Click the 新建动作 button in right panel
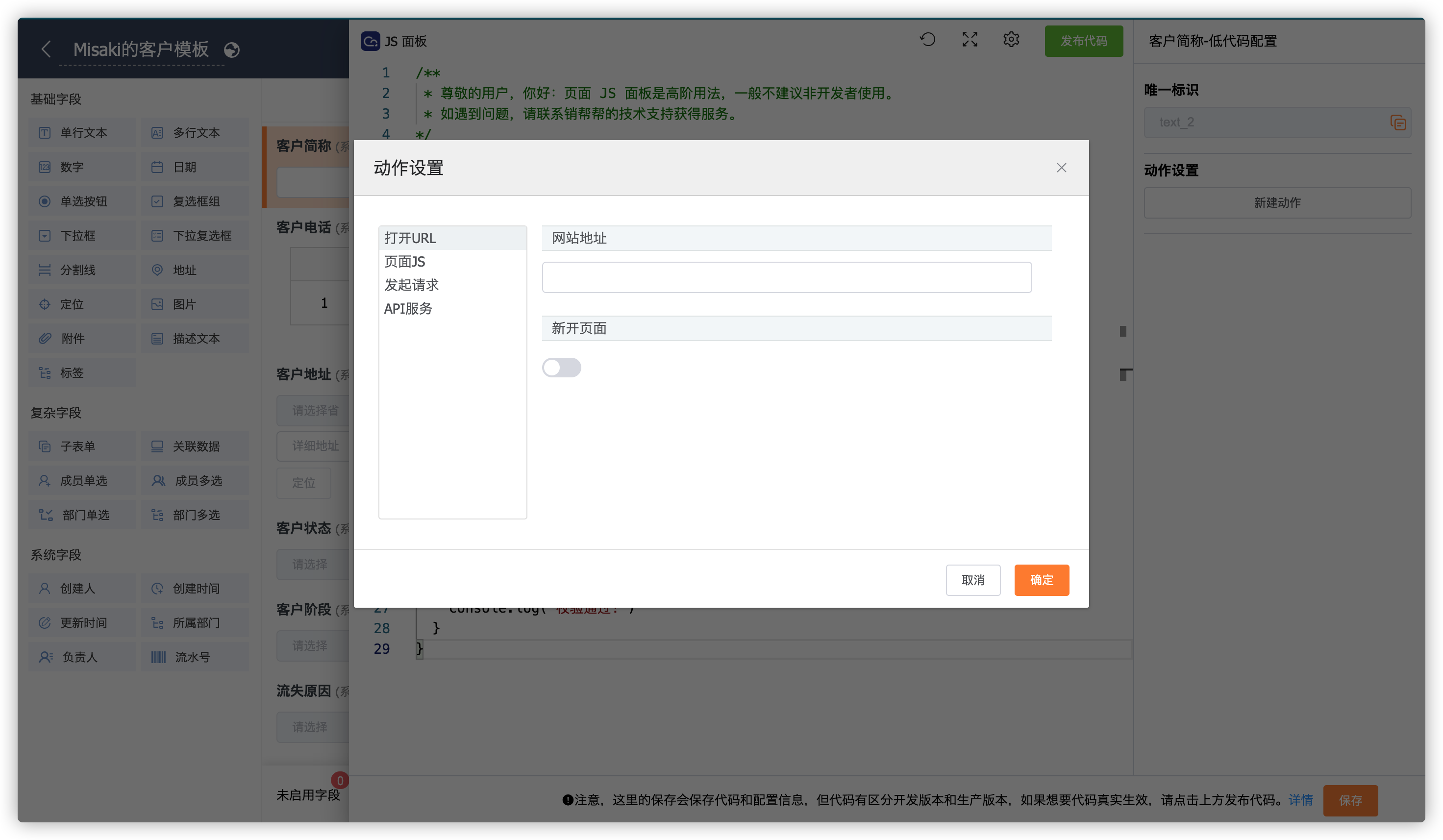 [x=1276, y=203]
